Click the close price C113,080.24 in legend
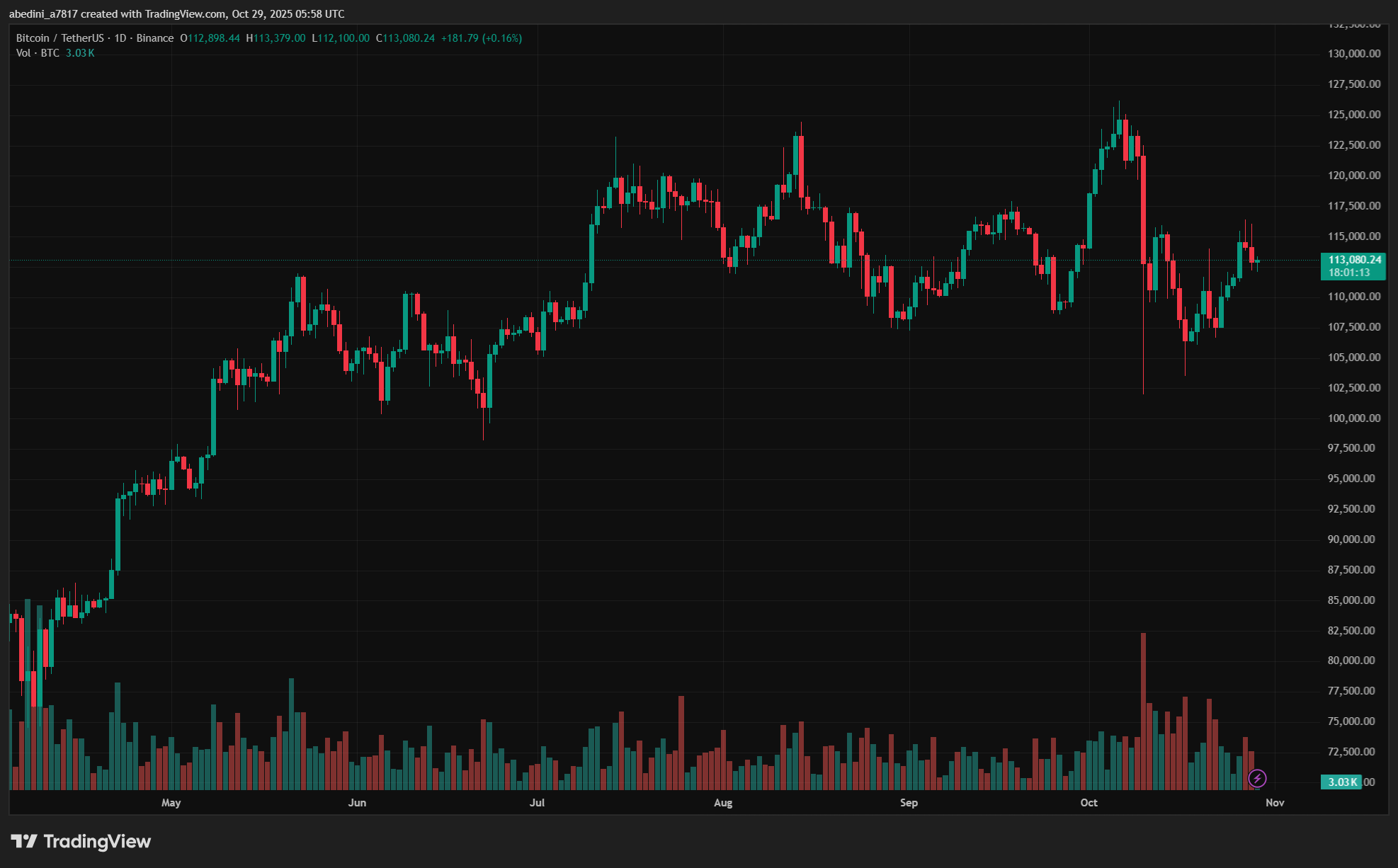Viewport: 1398px width, 868px height. 405,38
